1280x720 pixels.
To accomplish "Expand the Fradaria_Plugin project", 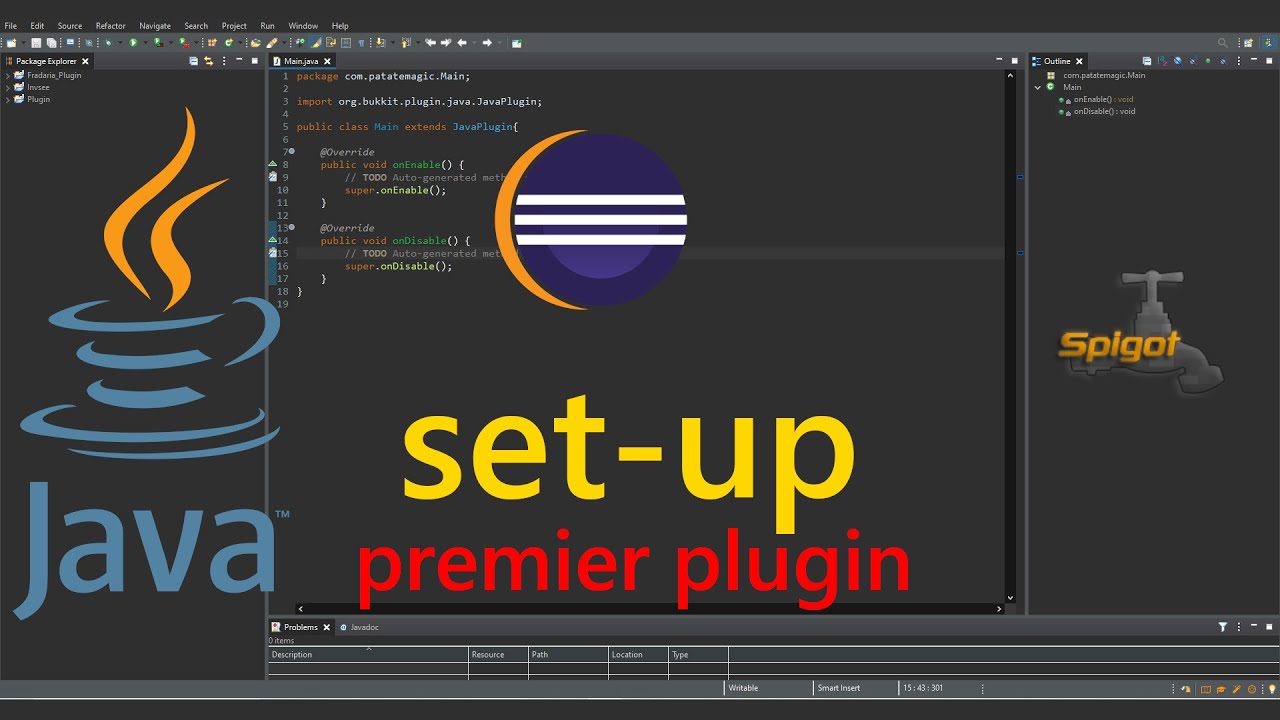I will pyautogui.click(x=8, y=75).
